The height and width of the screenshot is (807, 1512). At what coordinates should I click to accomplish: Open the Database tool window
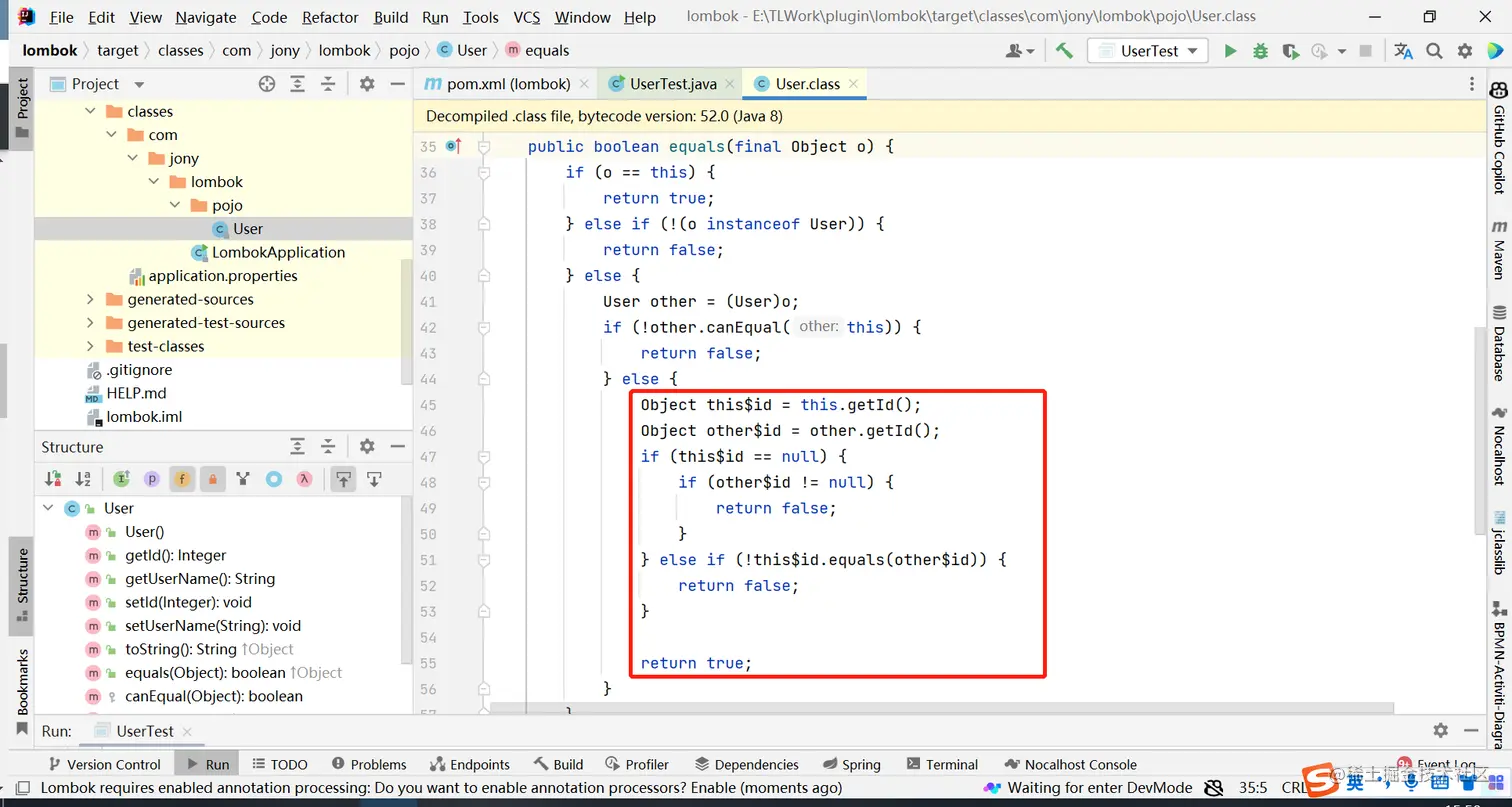coord(1498,344)
